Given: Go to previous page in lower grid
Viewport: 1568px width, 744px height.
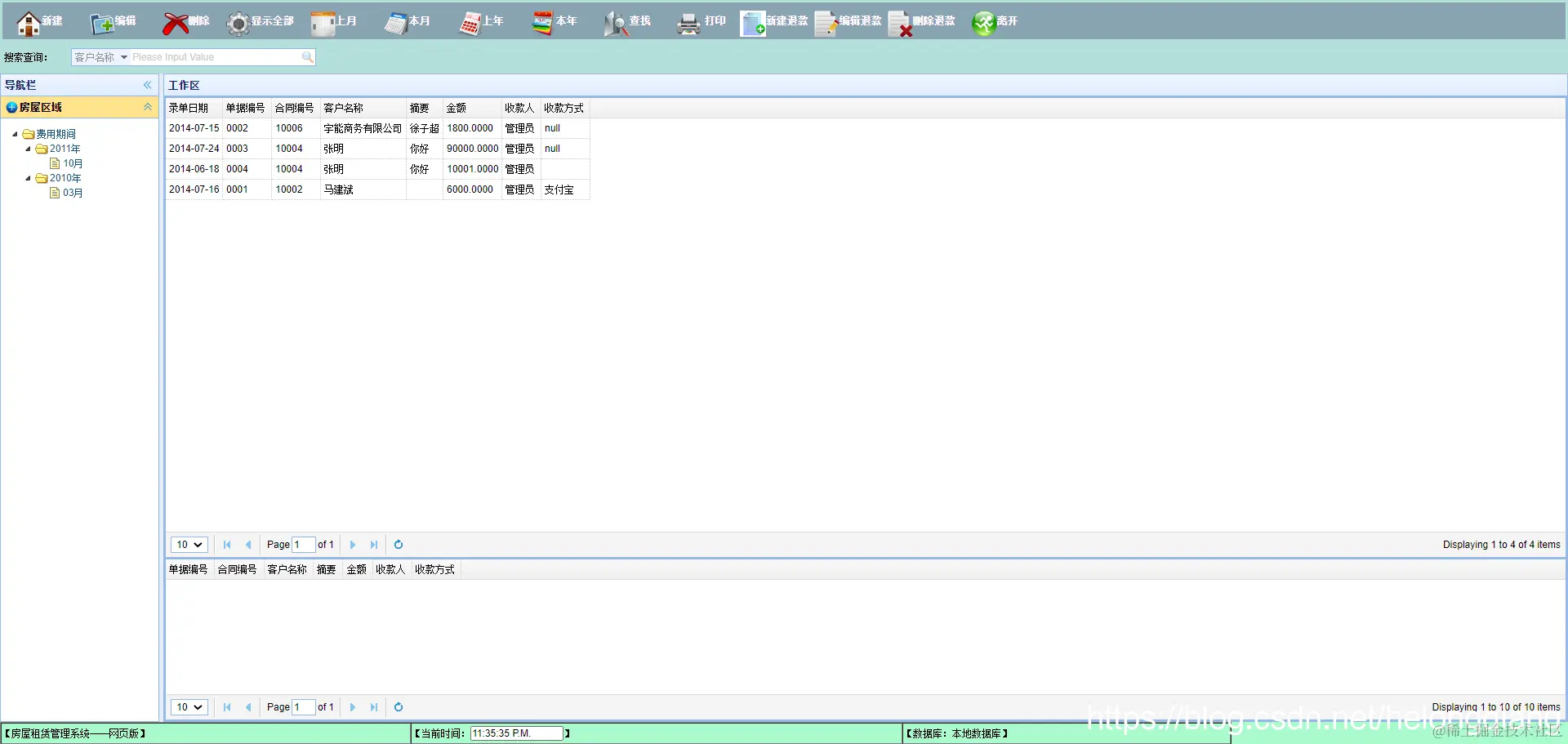Looking at the screenshot, I should pyautogui.click(x=248, y=707).
